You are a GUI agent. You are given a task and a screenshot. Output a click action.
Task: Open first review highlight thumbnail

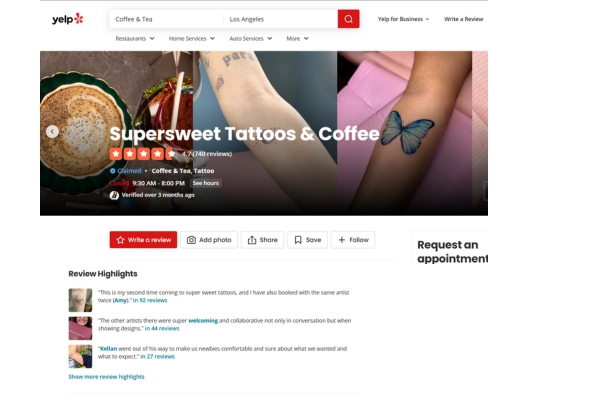[80, 300]
